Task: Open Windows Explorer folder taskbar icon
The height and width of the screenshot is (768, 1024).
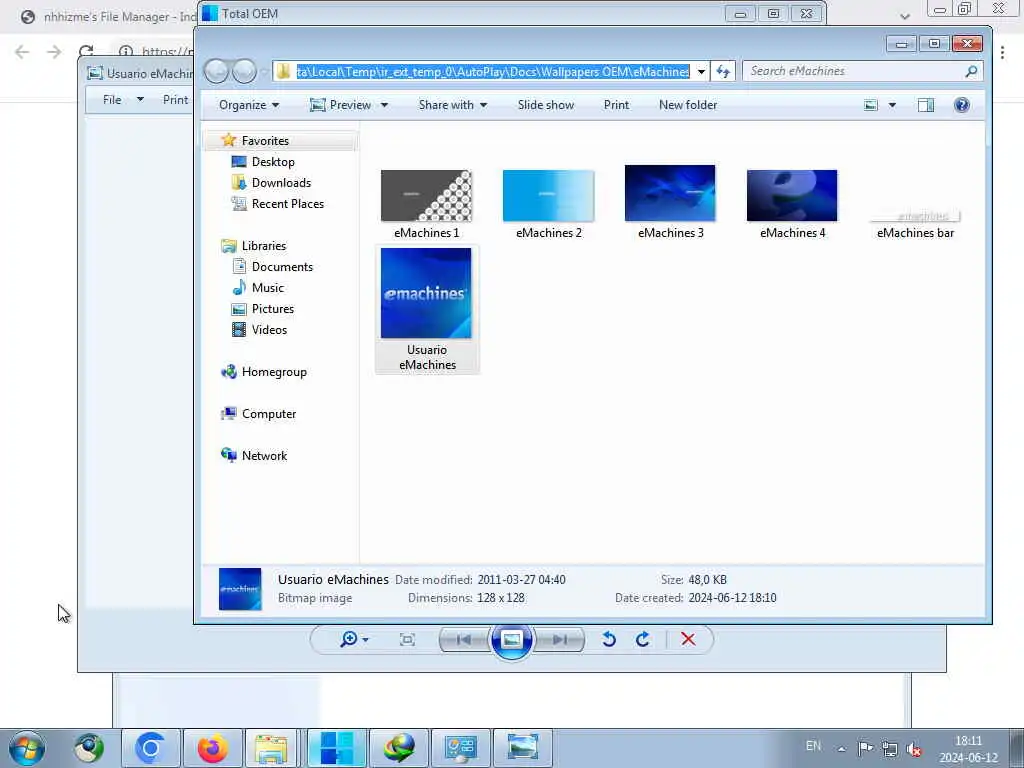Action: coord(272,748)
